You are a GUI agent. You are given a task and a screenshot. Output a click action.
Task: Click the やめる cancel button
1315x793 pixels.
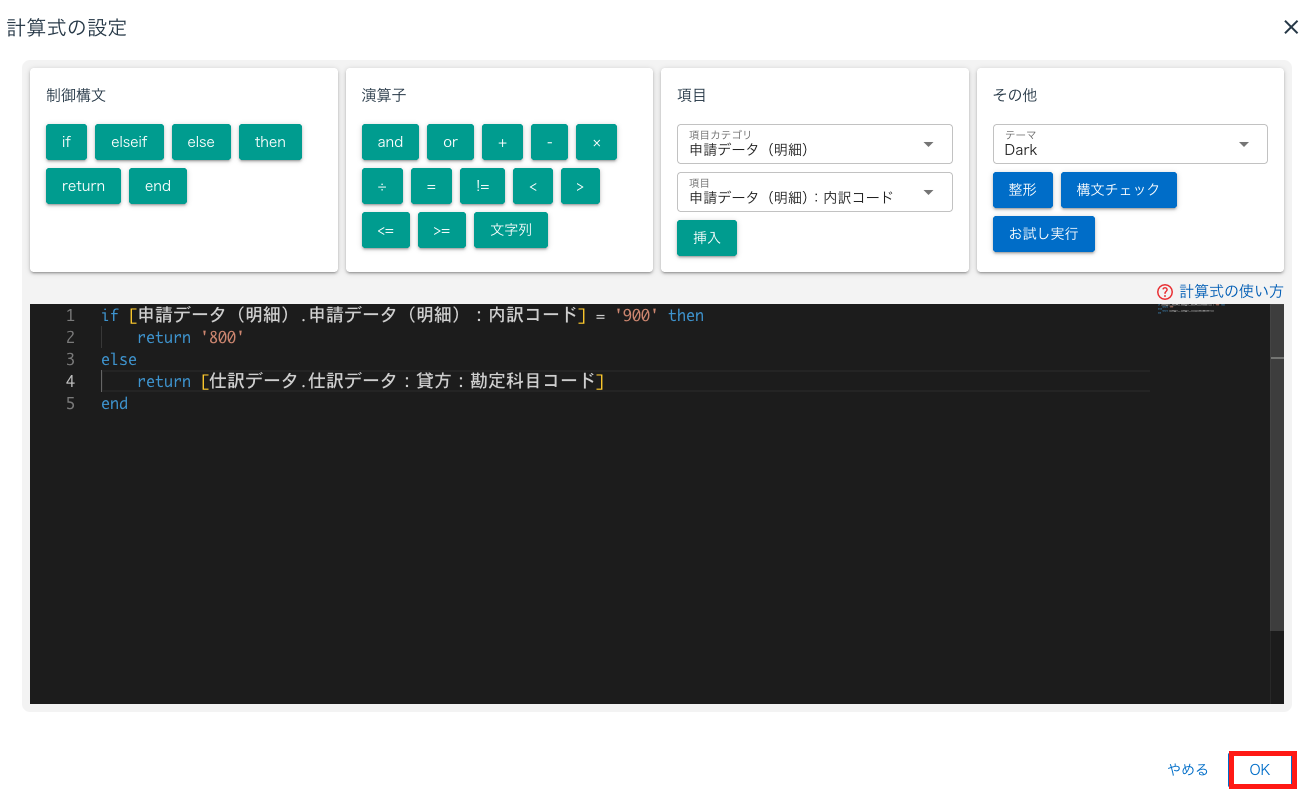[1188, 769]
